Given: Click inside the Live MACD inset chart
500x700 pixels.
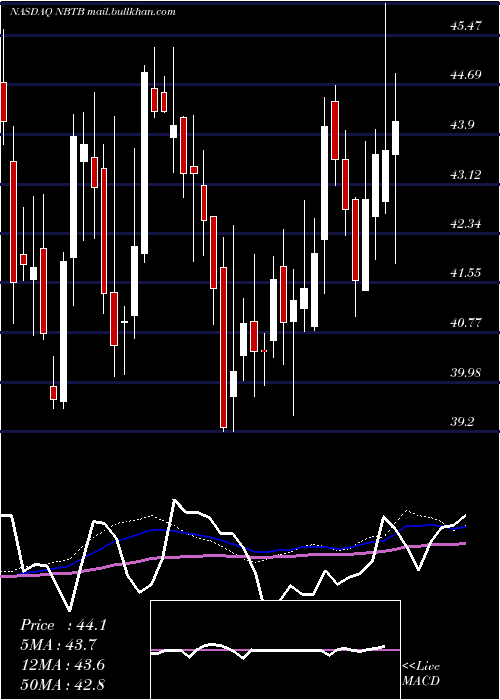Looking at the screenshot, I should click(275, 650).
